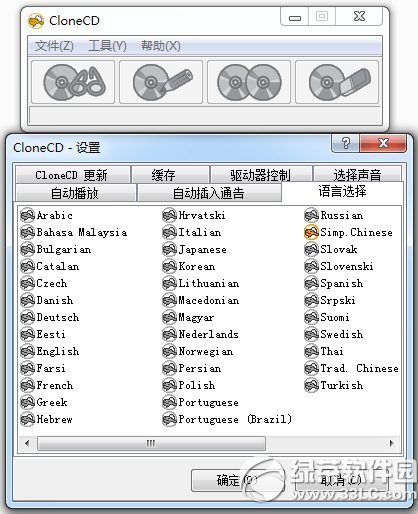This screenshot has width=418, height=514.
Task: Pick Swedish language entry
Action: (342, 334)
